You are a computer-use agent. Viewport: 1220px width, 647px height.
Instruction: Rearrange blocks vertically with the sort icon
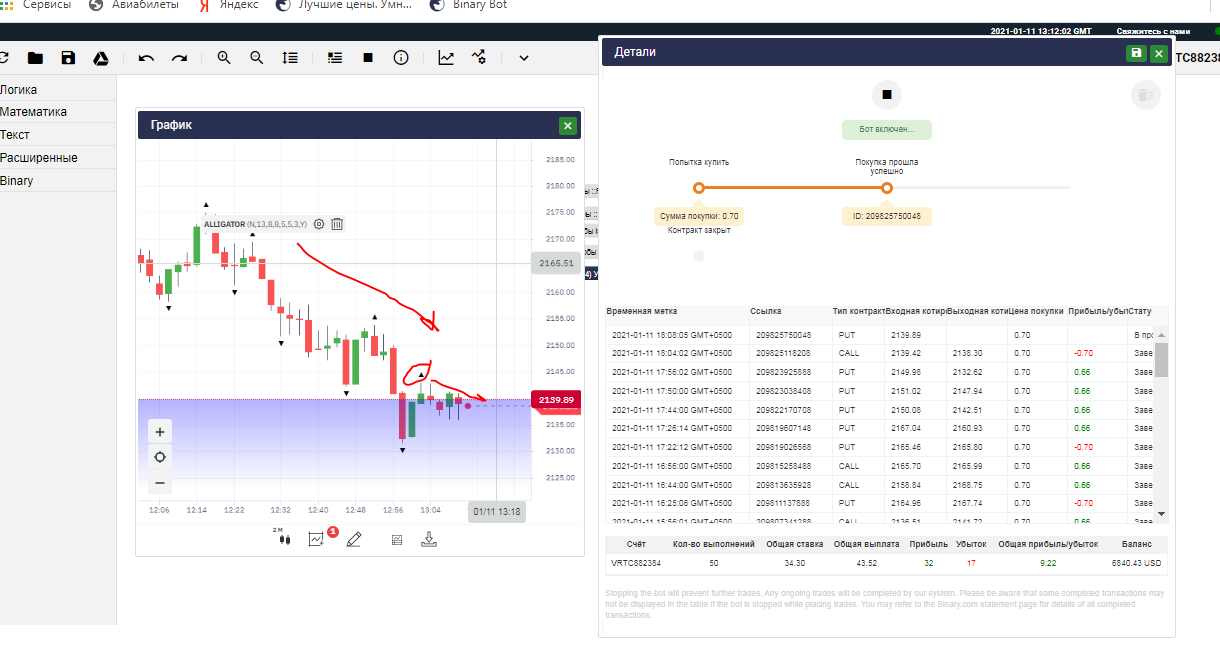coord(290,58)
